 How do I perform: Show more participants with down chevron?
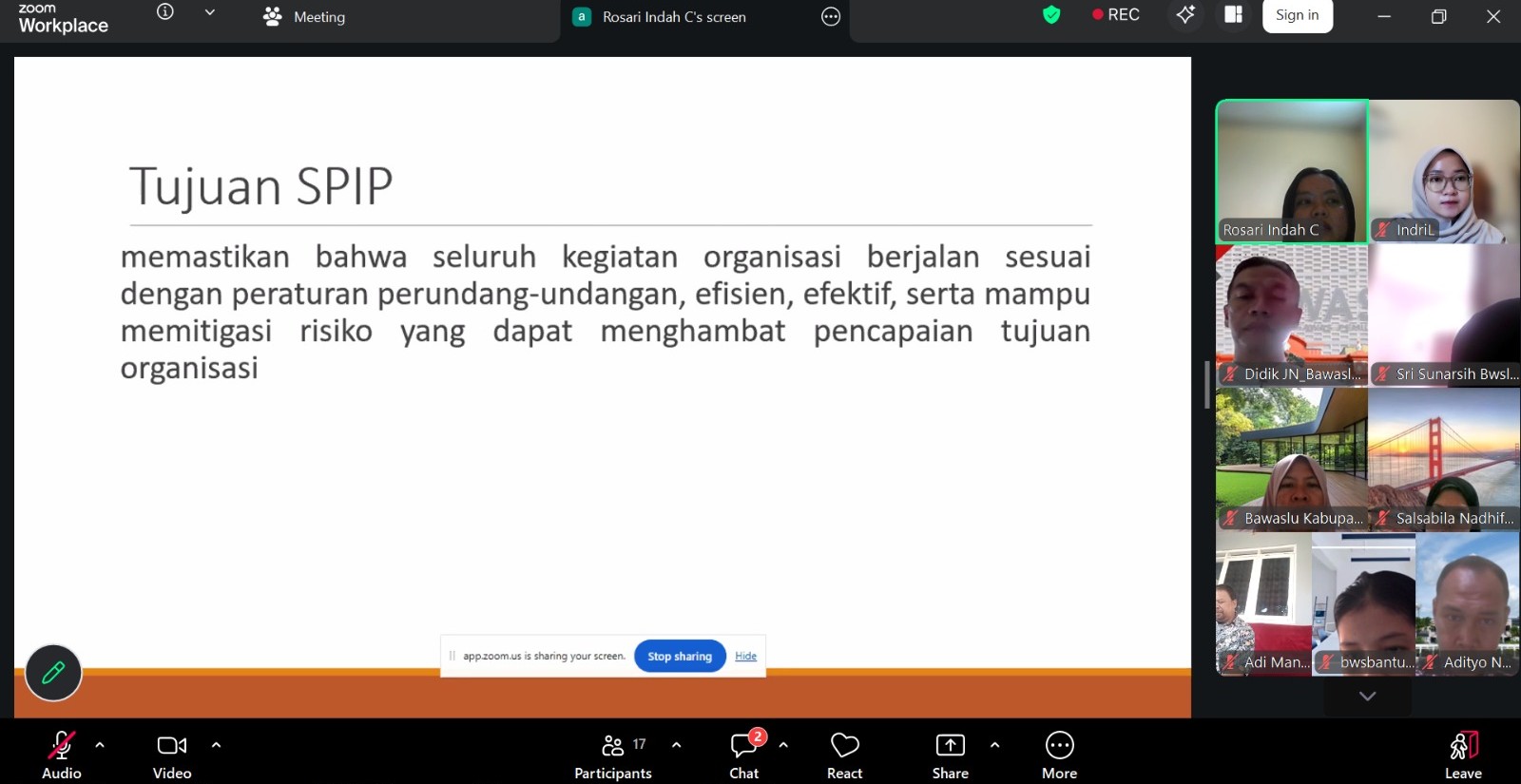[1368, 697]
